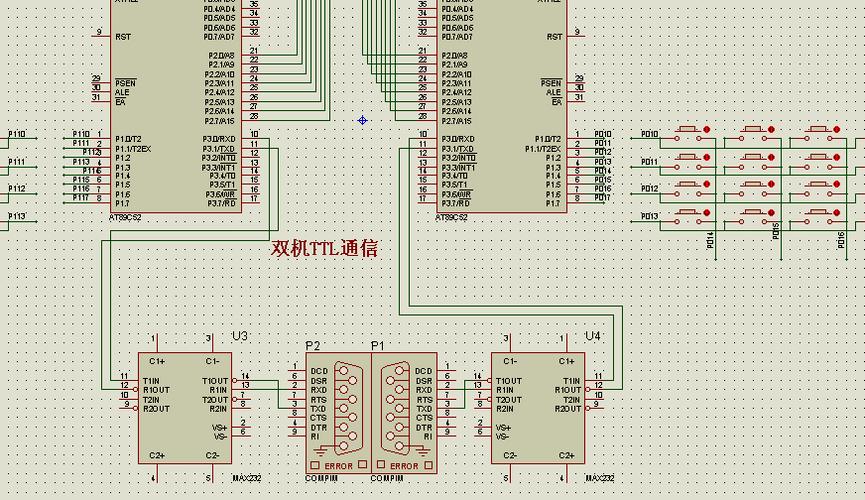Click keypad button at row P012, column P016
The width and height of the screenshot is (865, 500).
(x=818, y=189)
